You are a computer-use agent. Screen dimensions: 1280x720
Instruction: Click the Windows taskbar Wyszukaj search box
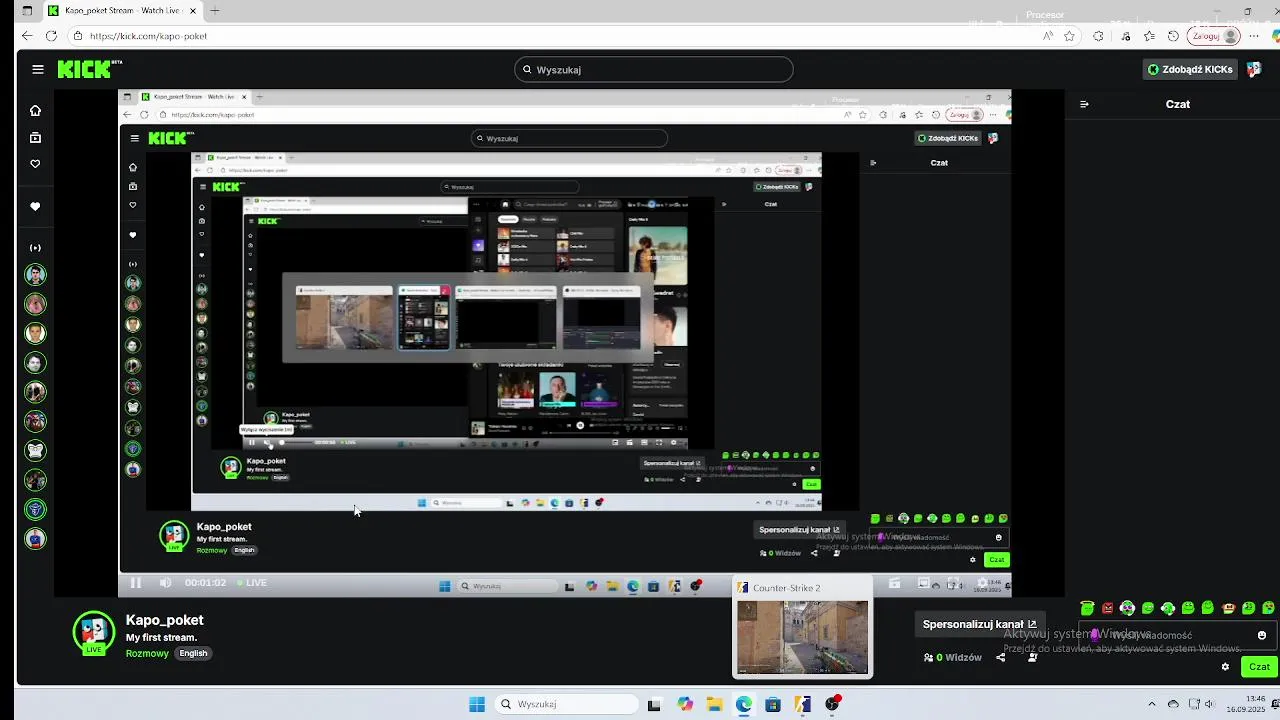(565, 704)
